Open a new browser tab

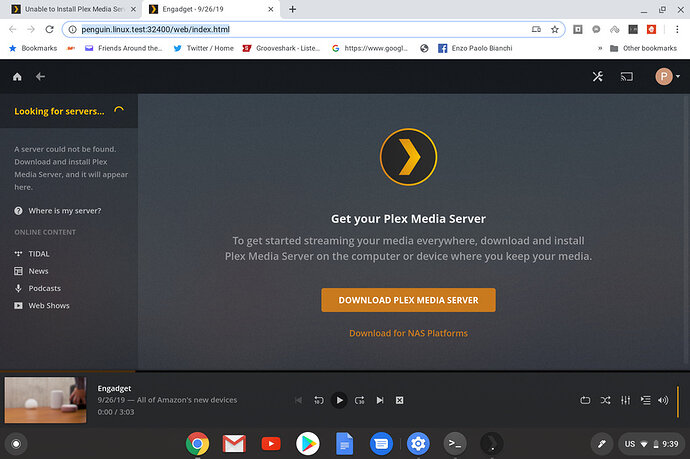pyautogui.click(x=293, y=9)
